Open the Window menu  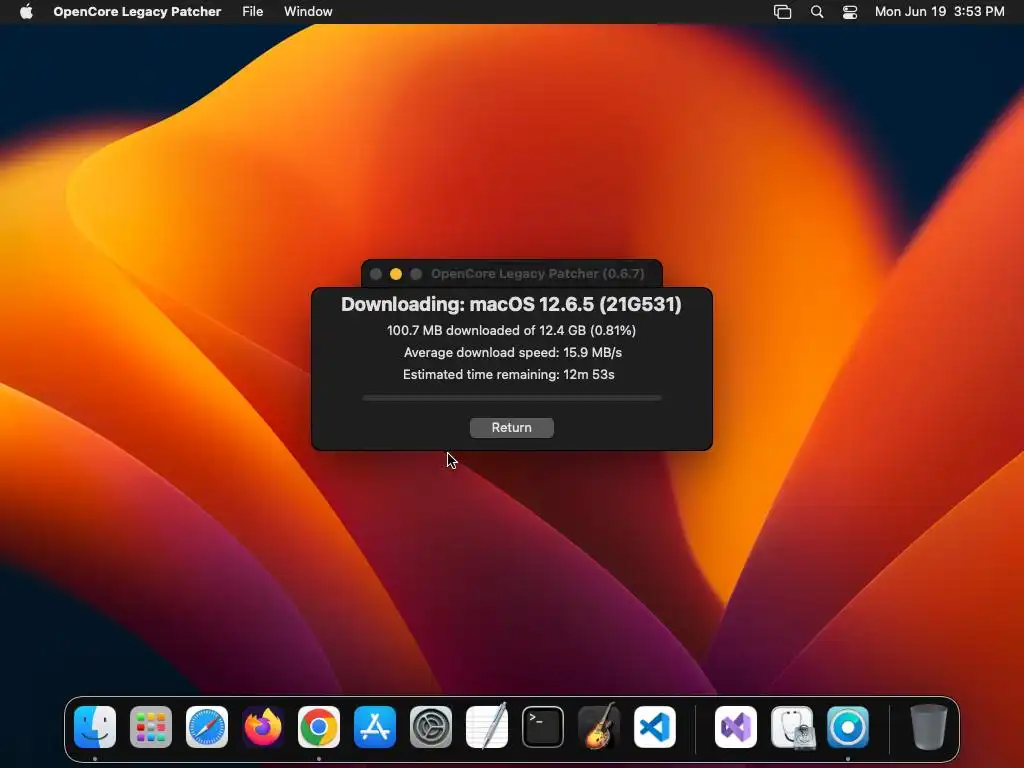coord(308,12)
